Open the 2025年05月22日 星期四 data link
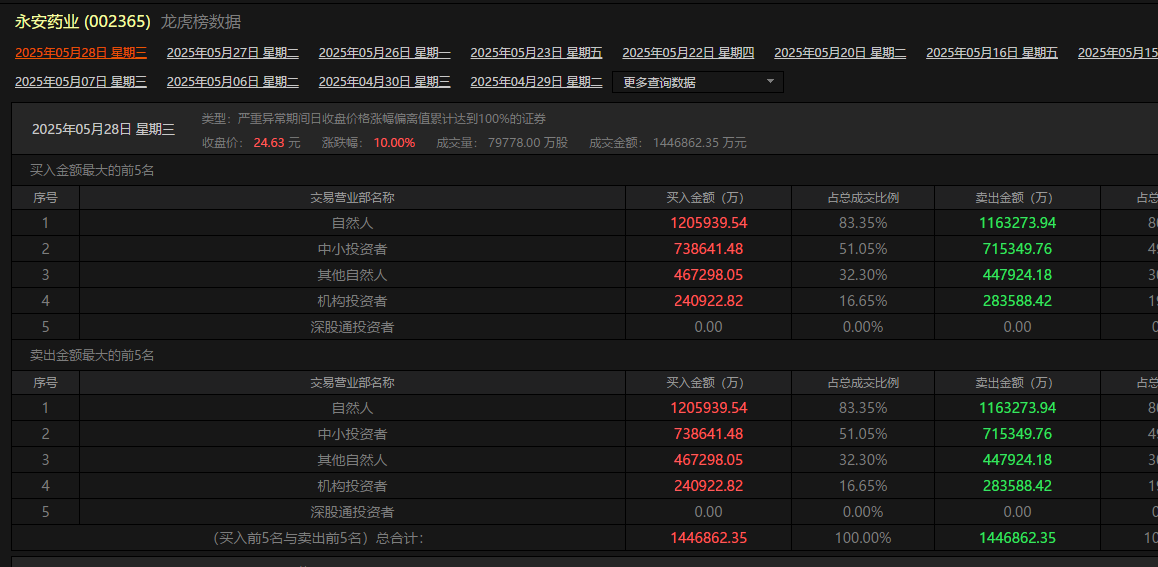The height and width of the screenshot is (567, 1158). click(x=688, y=52)
